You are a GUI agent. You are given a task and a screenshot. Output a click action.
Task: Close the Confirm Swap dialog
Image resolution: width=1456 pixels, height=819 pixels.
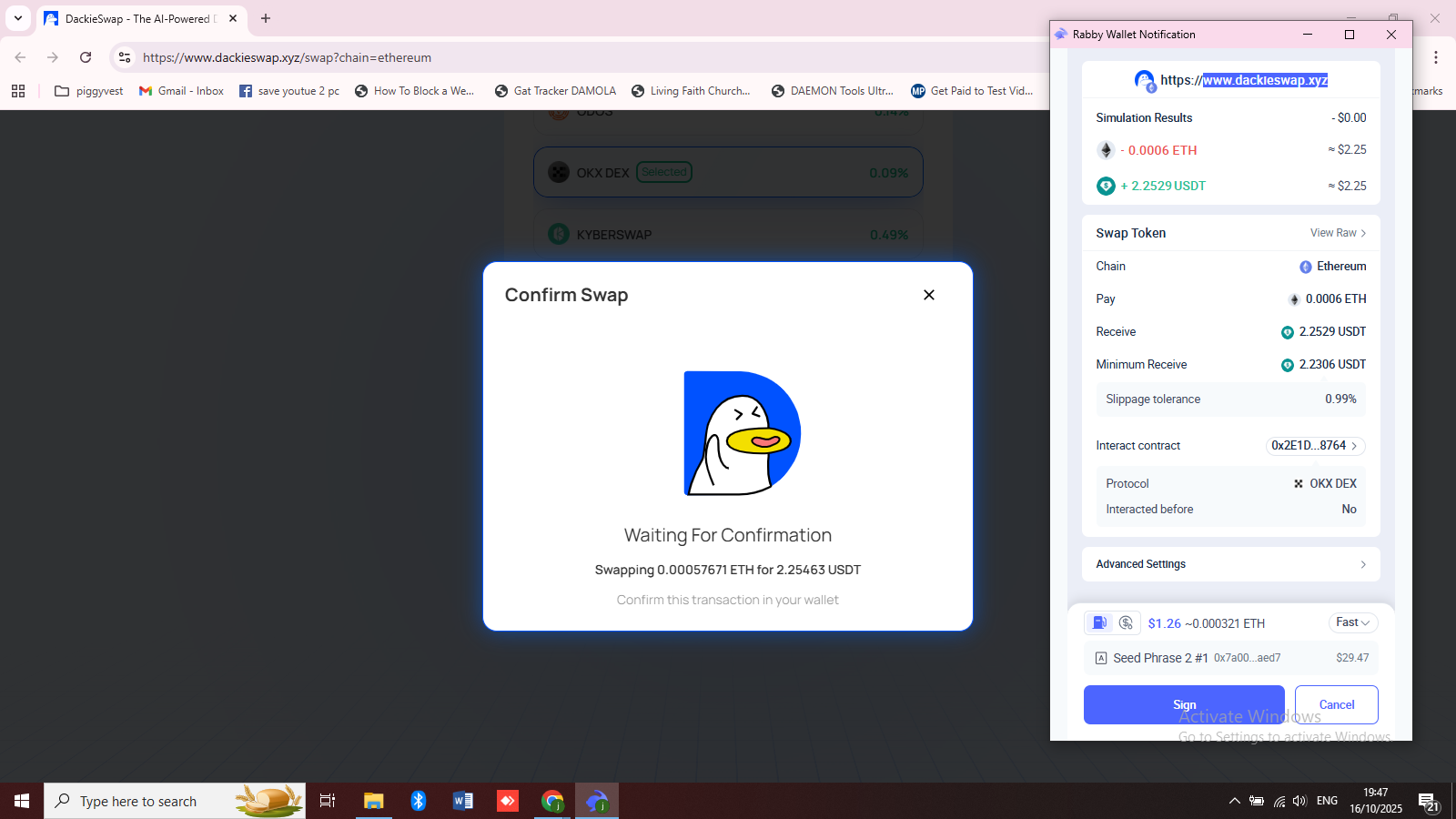(928, 295)
